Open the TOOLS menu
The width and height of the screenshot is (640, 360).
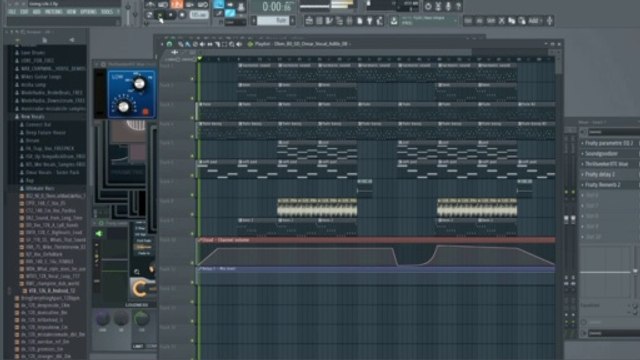[x=107, y=12]
